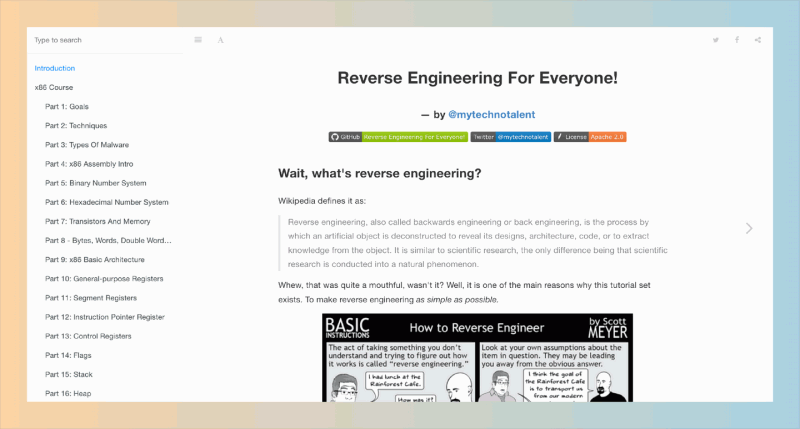The image size is (800, 429).
Task: Toggle the sidebar with the hamburger icon
Action: tap(198, 40)
